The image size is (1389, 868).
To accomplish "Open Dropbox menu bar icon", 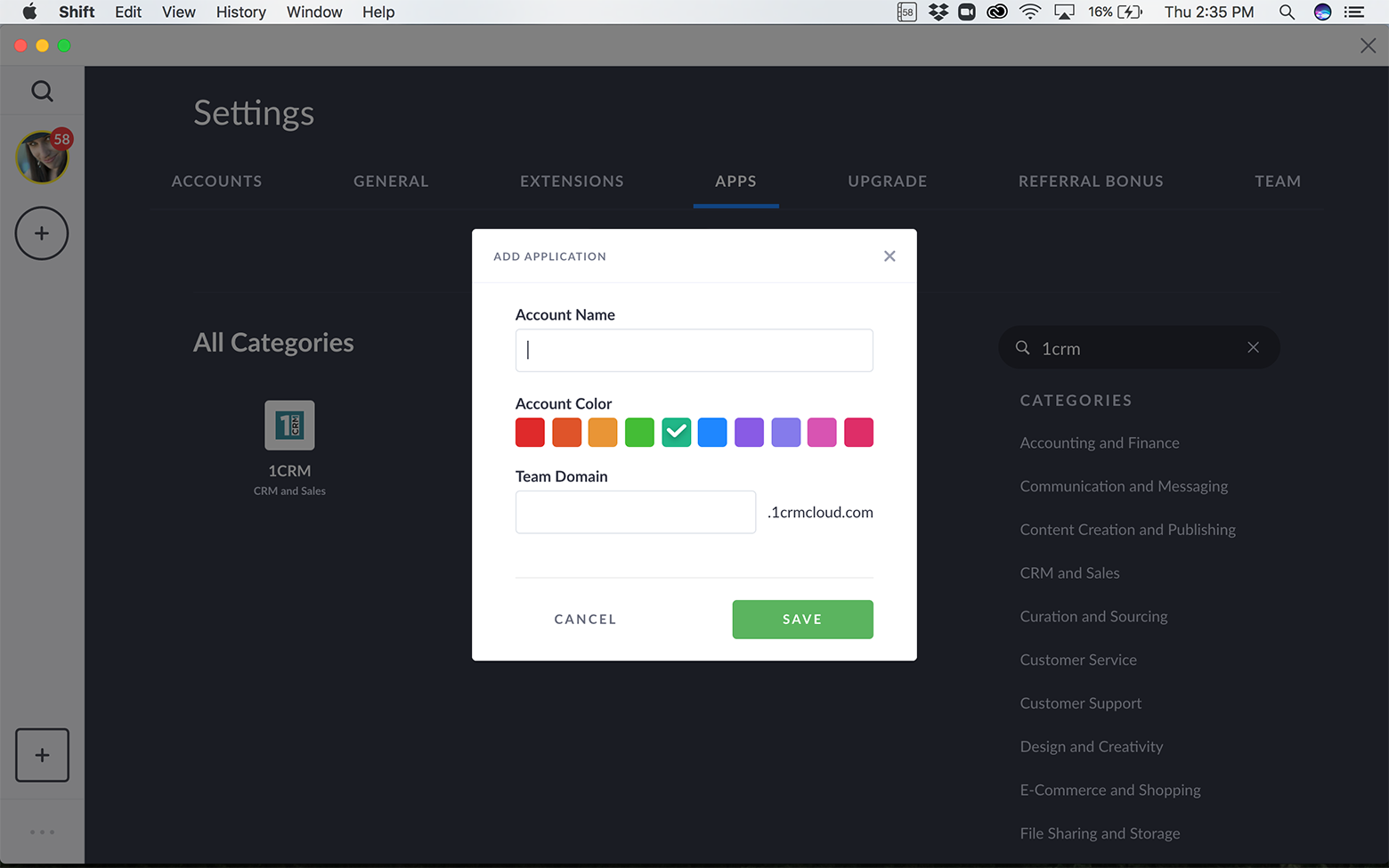I will click(938, 12).
